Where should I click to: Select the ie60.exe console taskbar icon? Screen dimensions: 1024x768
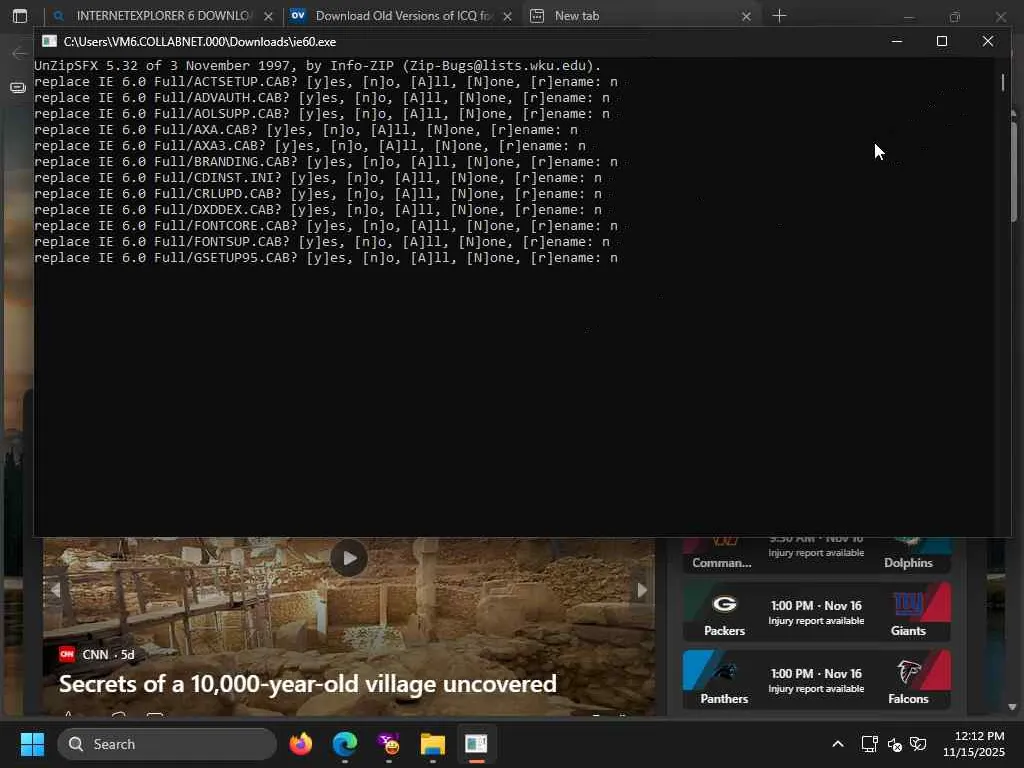pos(476,744)
